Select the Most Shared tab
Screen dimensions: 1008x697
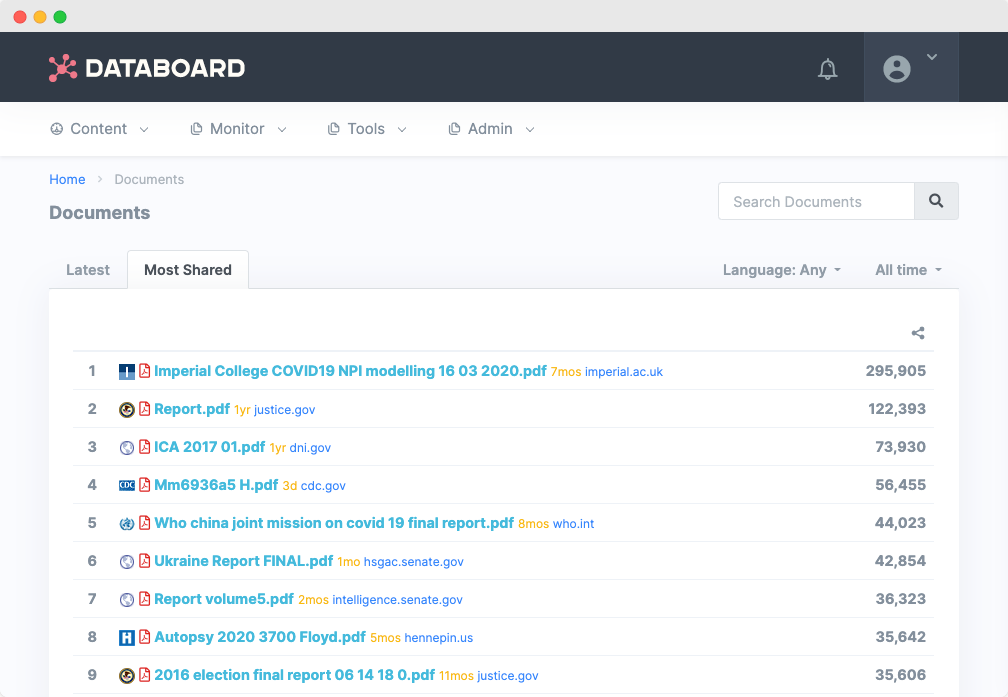tap(188, 270)
